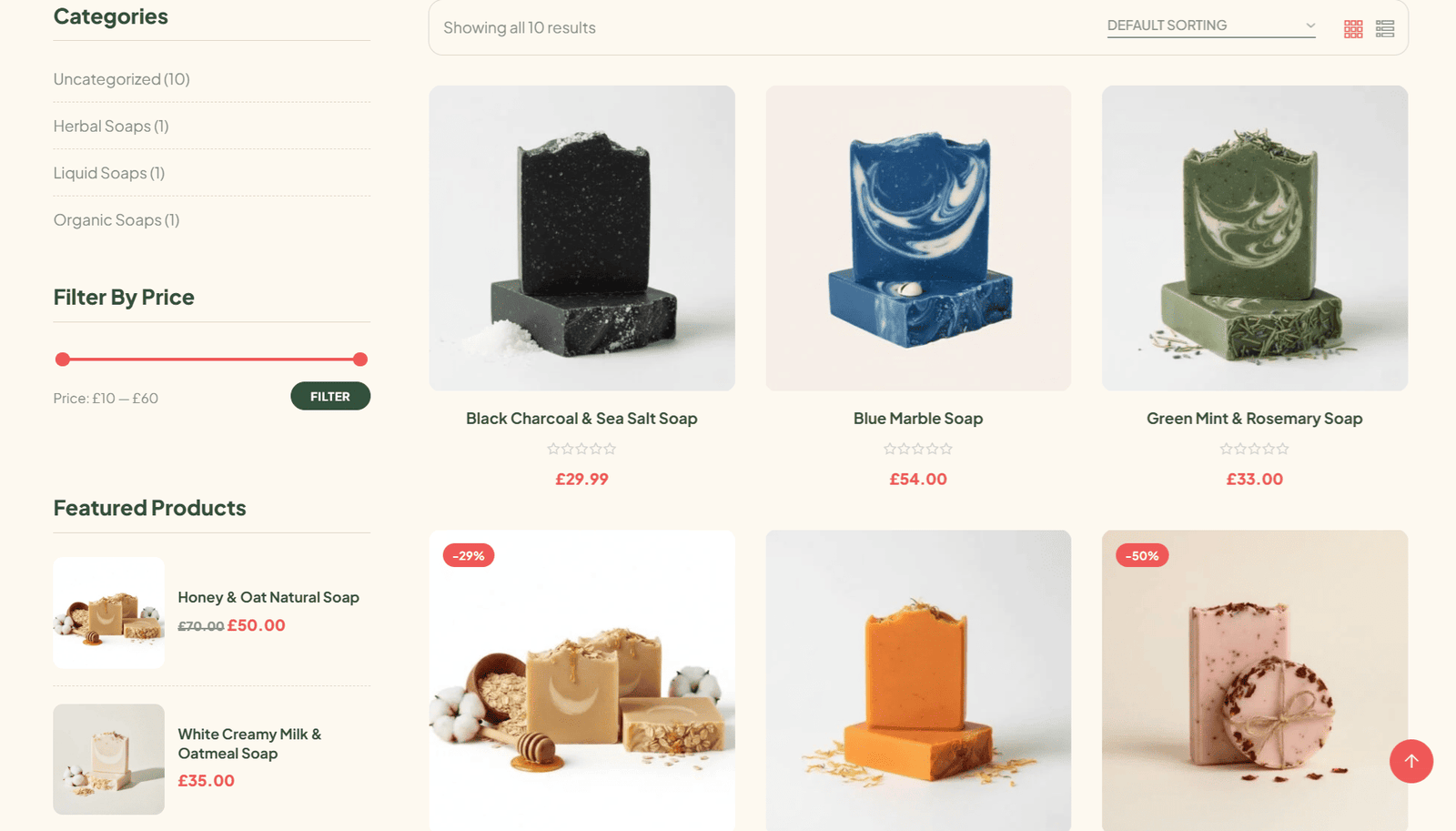This screenshot has height=831, width=1456.
Task: Rate Black Charcoal soap via stars
Action: (x=581, y=449)
